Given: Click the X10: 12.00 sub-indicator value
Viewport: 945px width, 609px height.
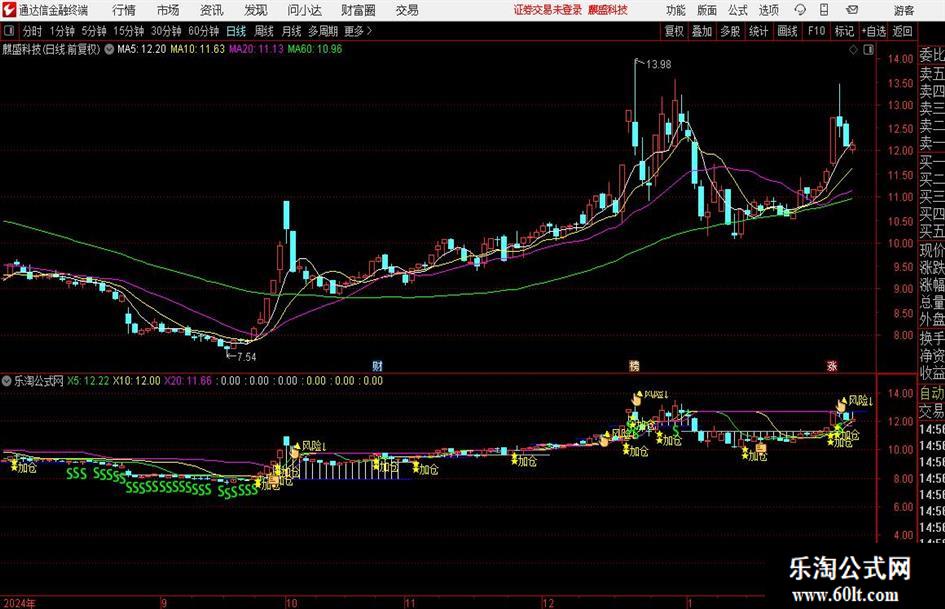Looking at the screenshot, I should coord(137,381).
